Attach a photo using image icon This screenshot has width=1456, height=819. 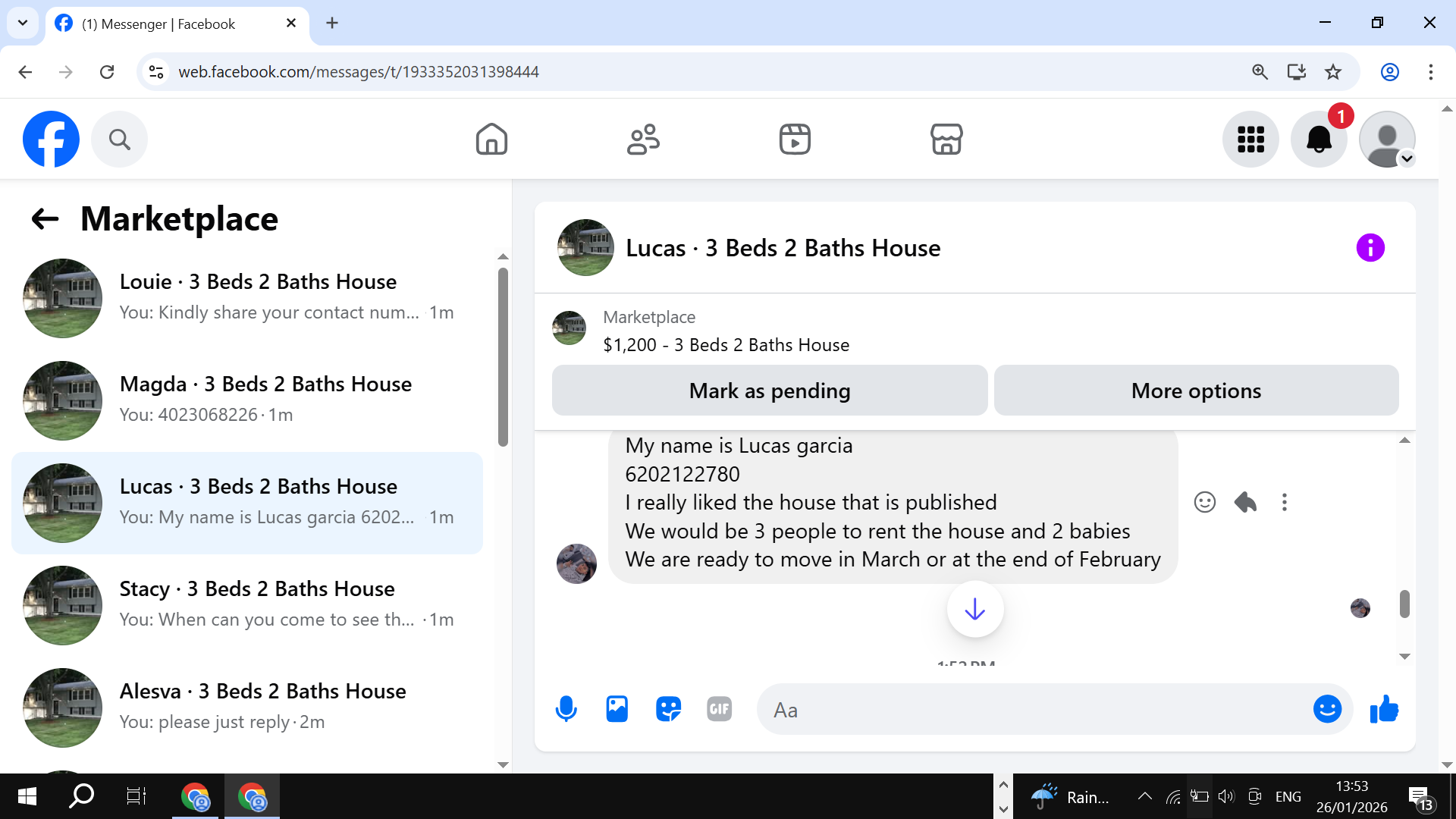click(x=617, y=710)
